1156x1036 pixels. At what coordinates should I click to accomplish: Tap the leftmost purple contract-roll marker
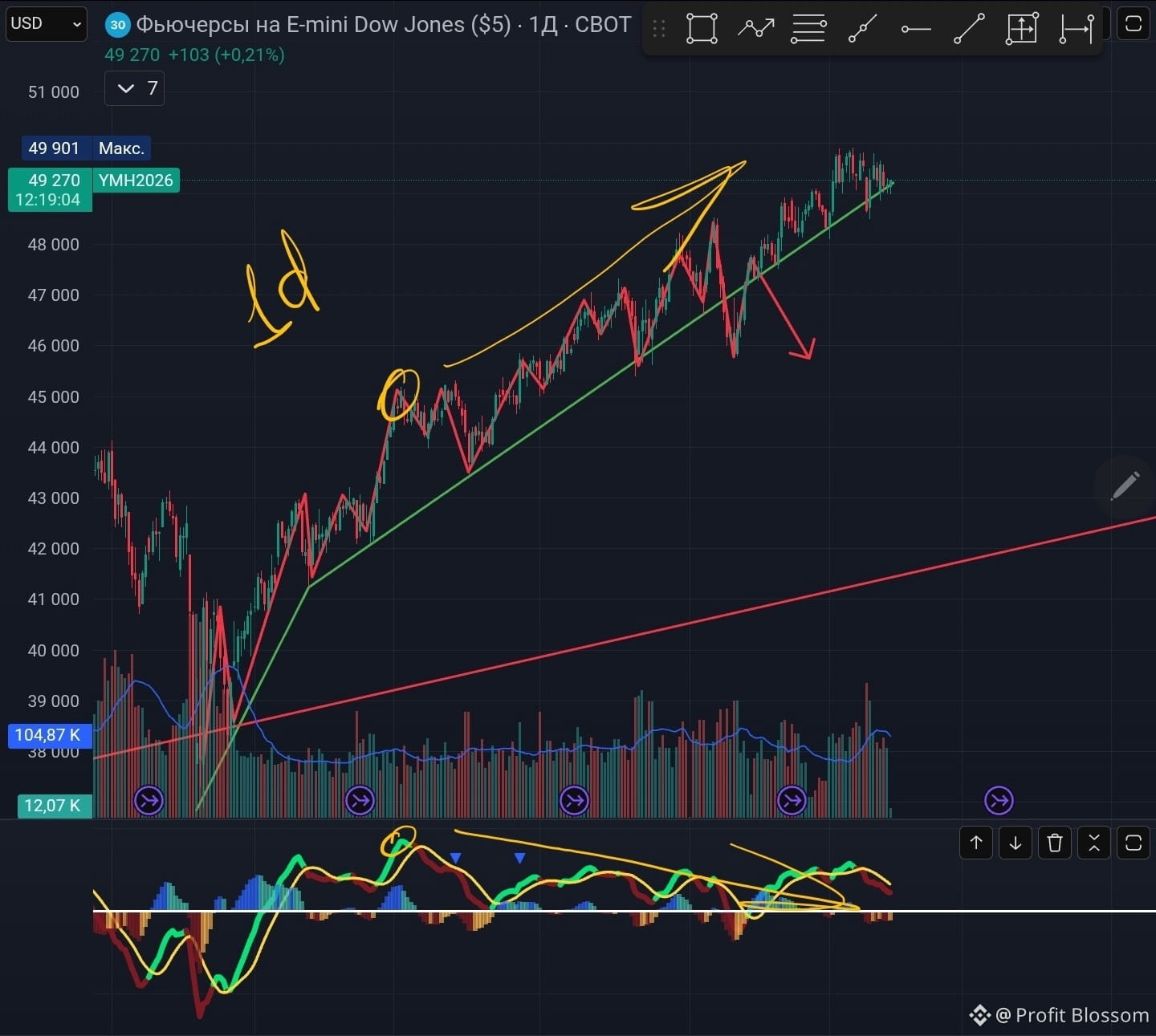click(x=149, y=800)
